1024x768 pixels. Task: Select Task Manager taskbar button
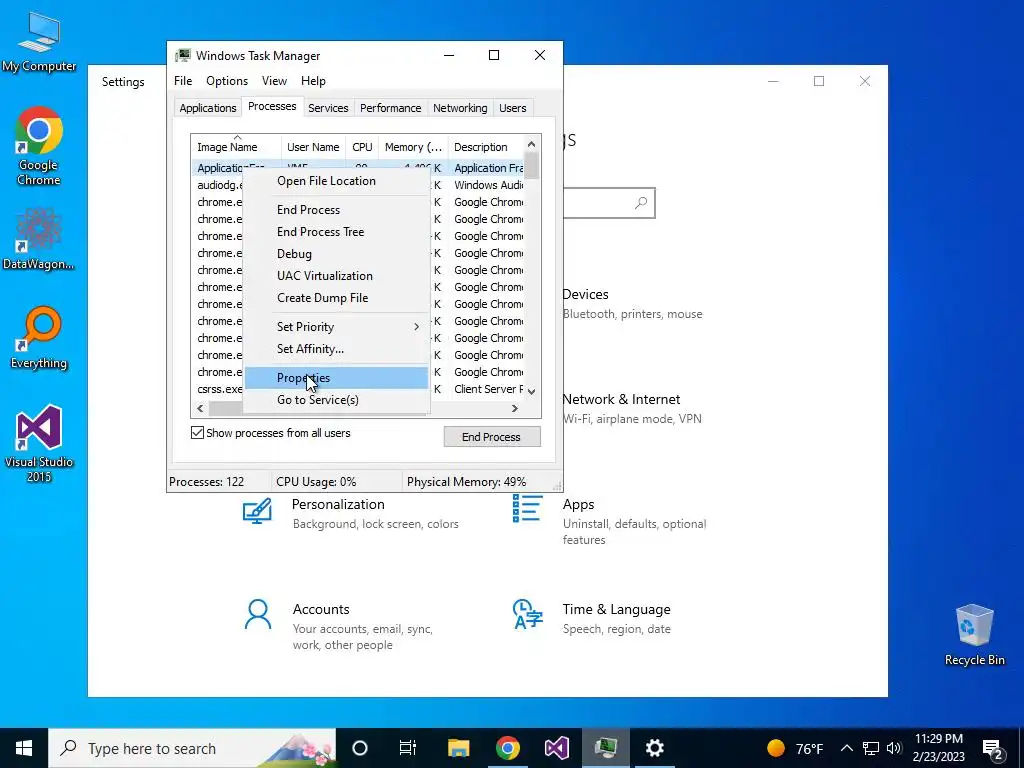pyautogui.click(x=605, y=748)
